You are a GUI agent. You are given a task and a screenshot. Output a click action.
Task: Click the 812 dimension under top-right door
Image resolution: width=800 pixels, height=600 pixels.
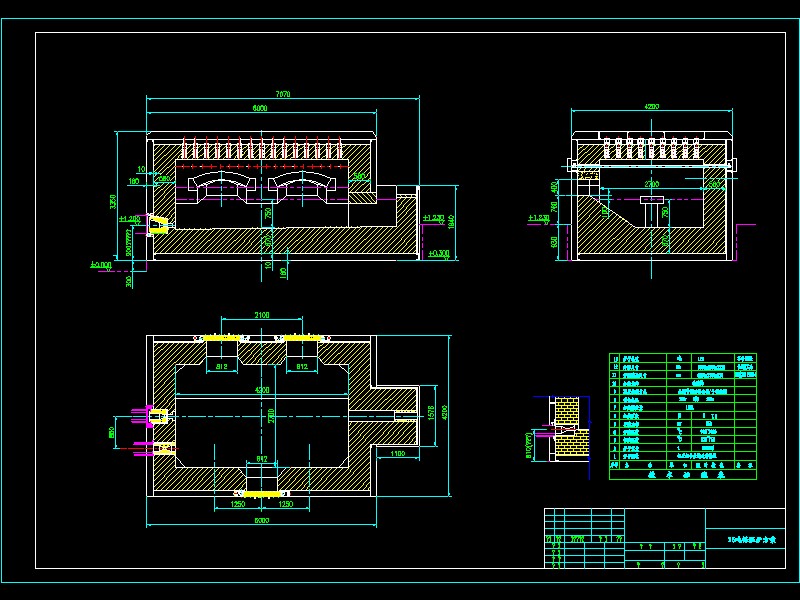pos(302,366)
